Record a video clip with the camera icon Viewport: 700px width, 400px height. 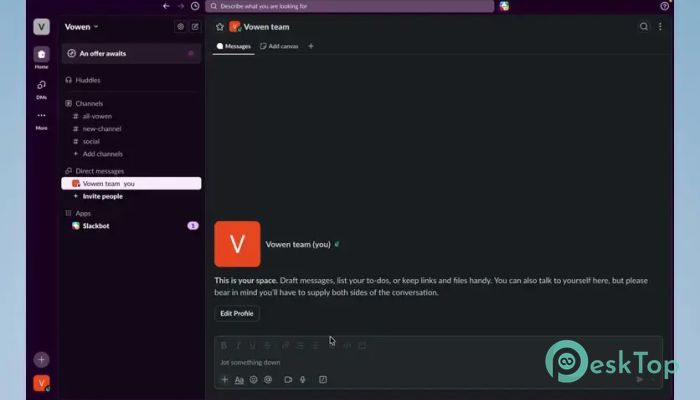(x=288, y=379)
